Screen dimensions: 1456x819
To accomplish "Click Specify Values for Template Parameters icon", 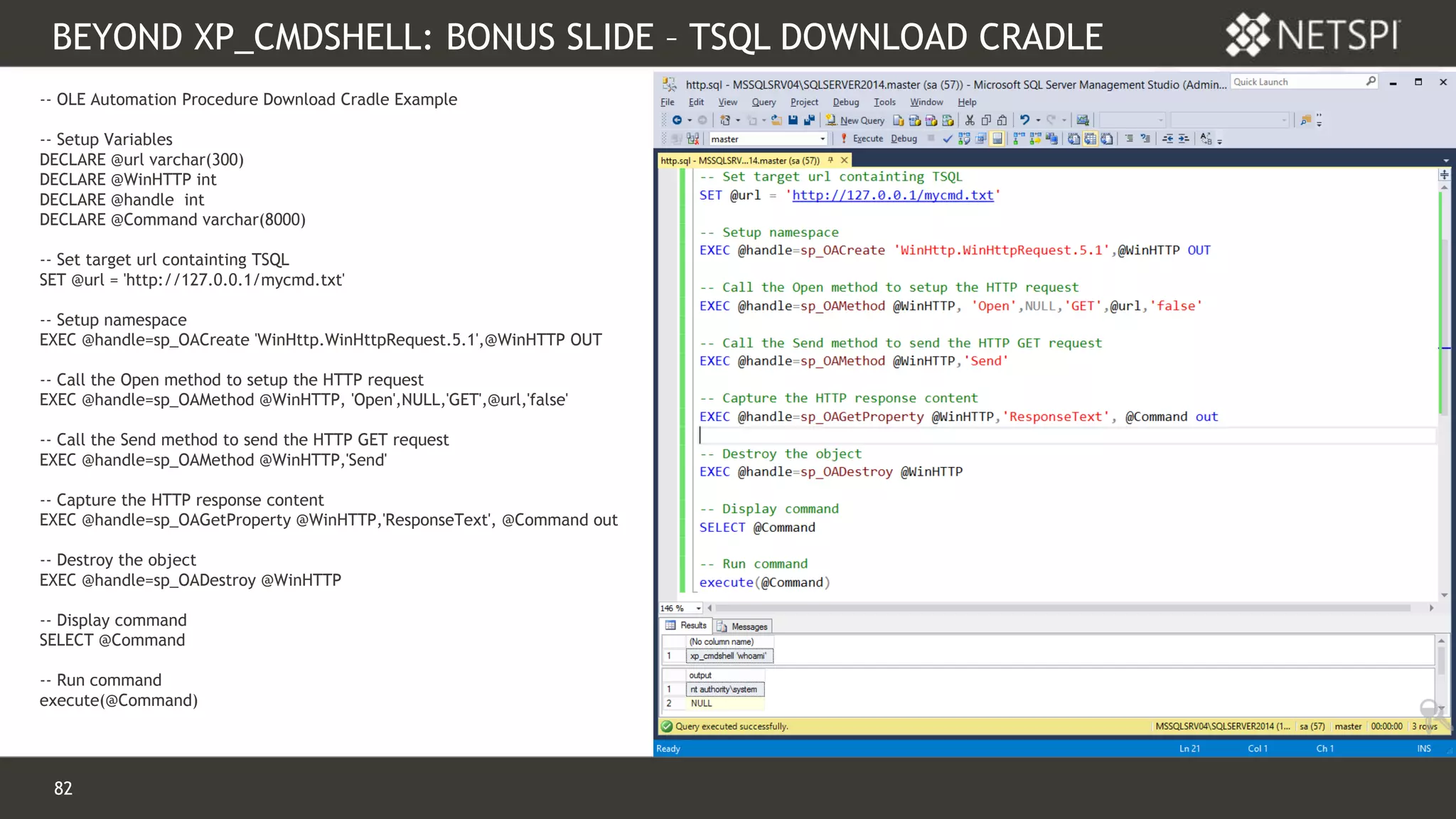I will point(1206,139).
